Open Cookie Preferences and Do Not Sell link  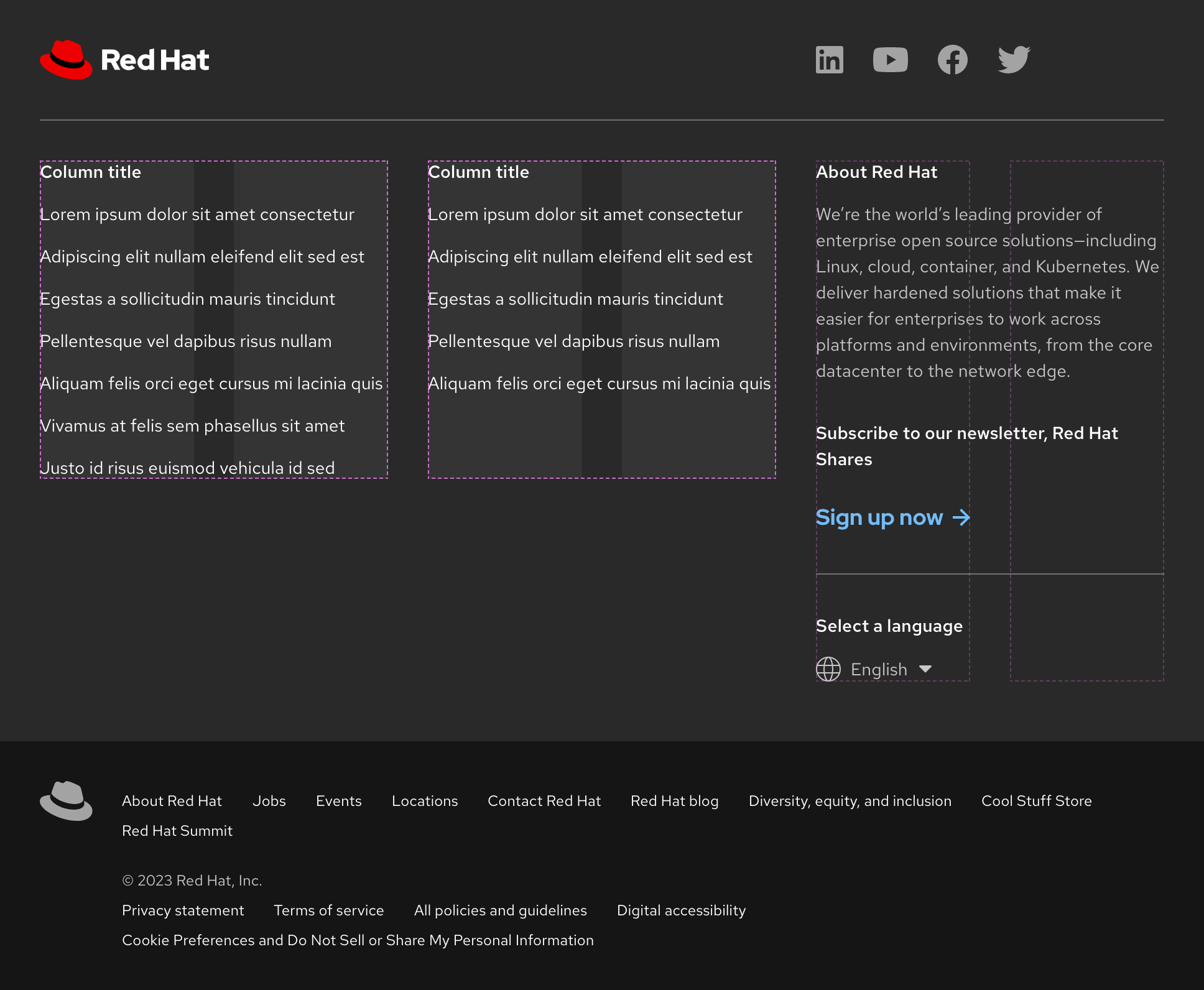click(358, 940)
